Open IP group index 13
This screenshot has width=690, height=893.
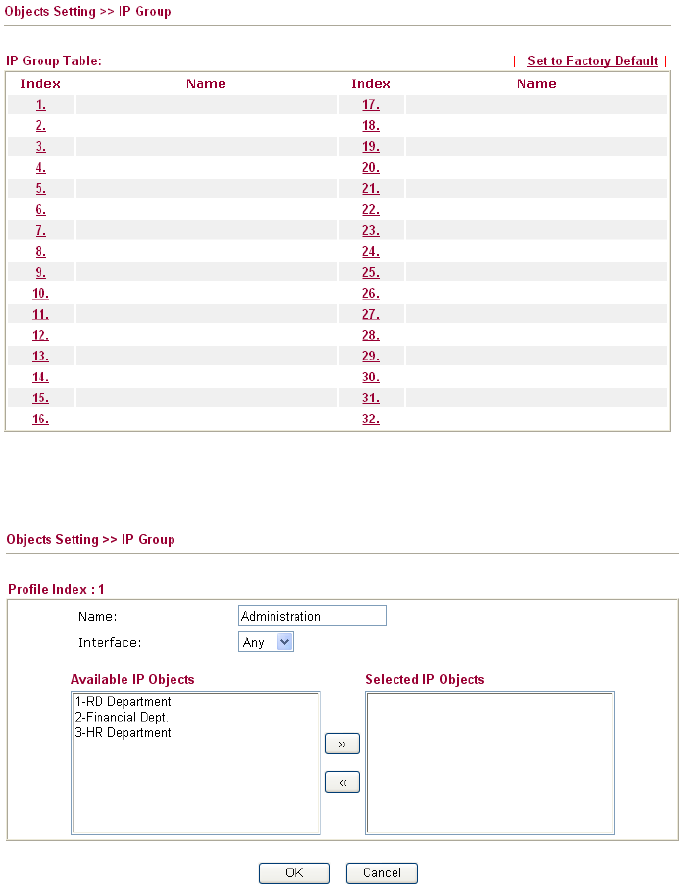[41, 356]
